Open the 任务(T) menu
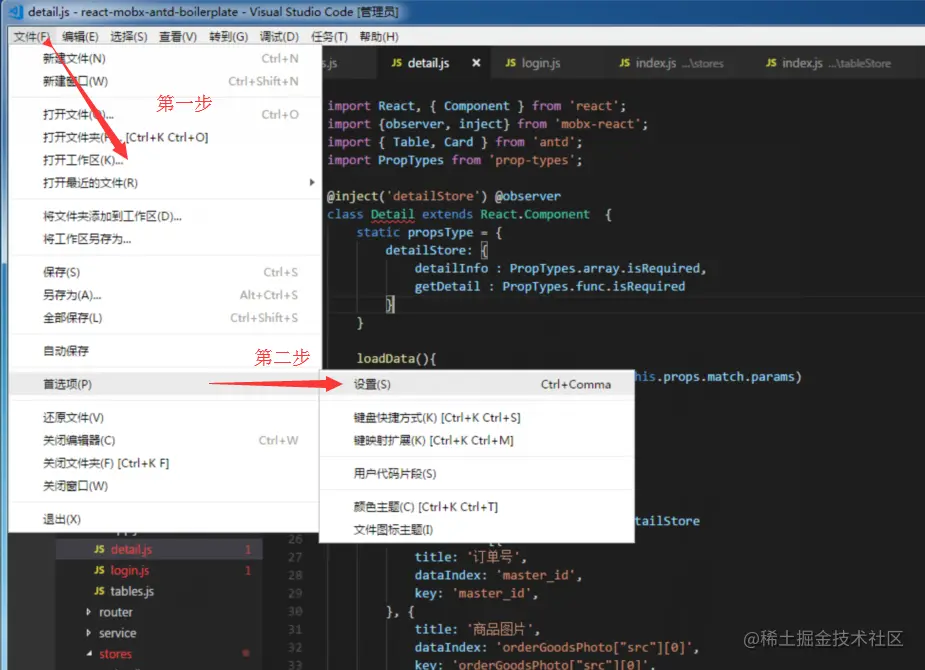The width and height of the screenshot is (925, 670). [x=329, y=37]
